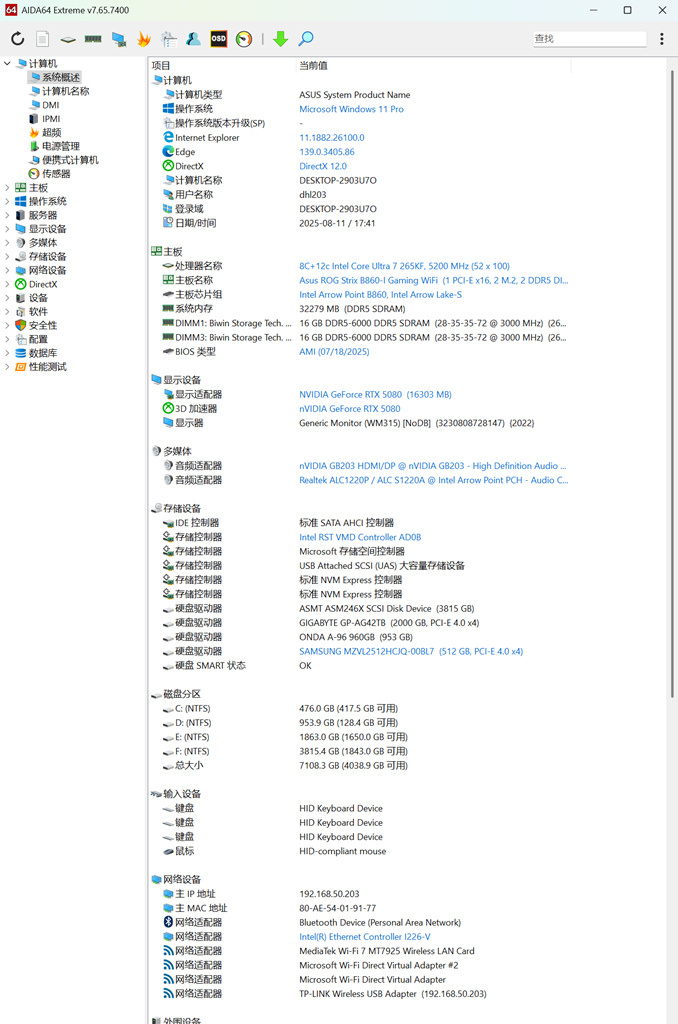Open the AMI (07/18/2025) BIOS link
The image size is (678, 1024).
point(334,351)
